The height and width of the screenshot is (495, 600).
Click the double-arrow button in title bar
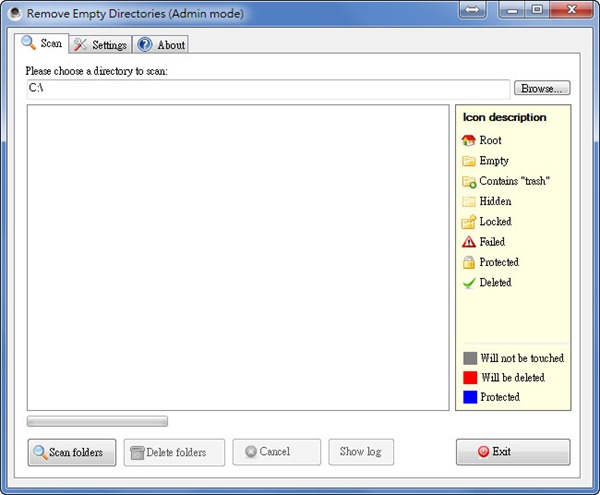(x=472, y=10)
